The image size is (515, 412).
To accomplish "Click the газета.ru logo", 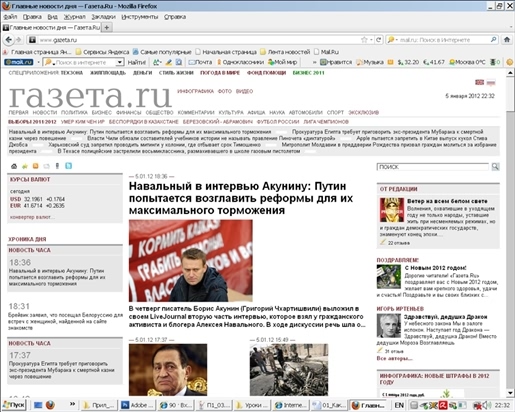I will click(90, 96).
